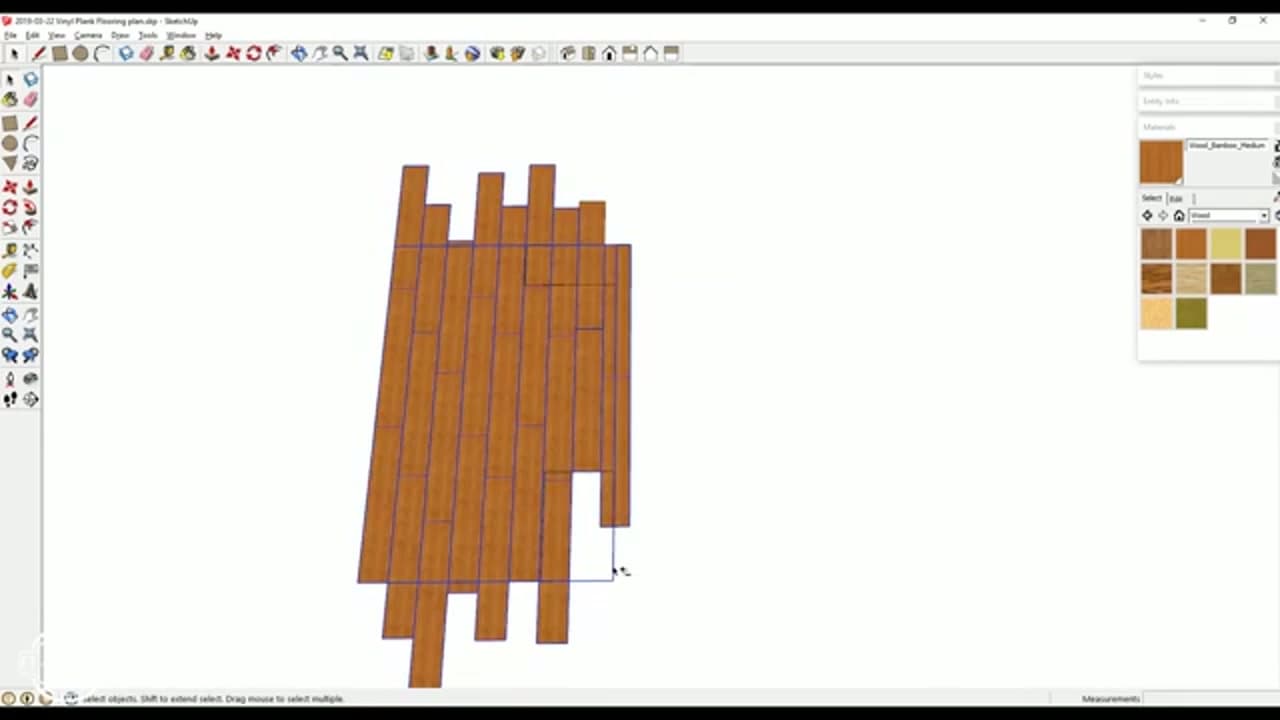Open the Edit menu
Viewport: 1280px width, 720px height.
pos(32,35)
